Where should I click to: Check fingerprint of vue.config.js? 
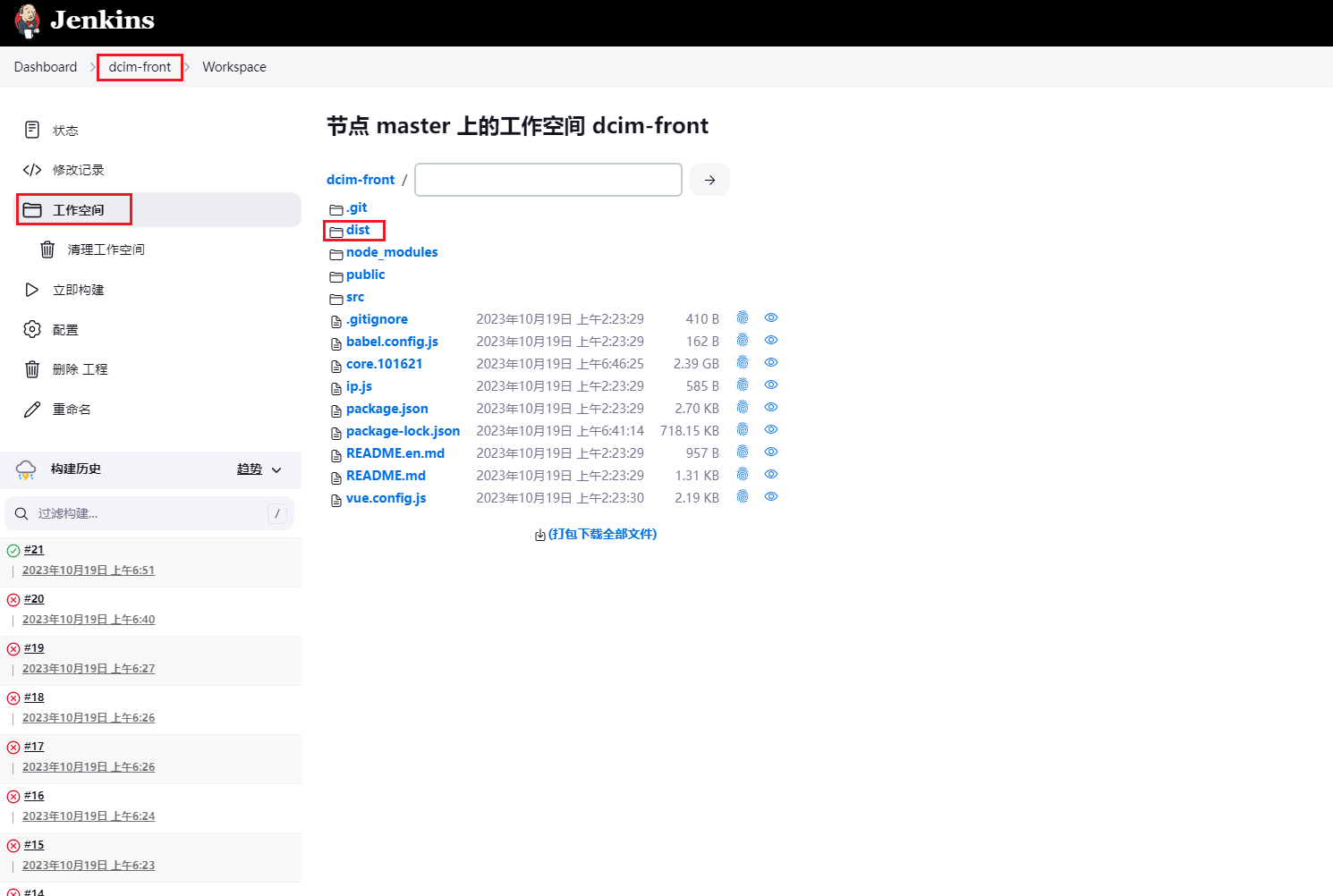click(x=743, y=497)
